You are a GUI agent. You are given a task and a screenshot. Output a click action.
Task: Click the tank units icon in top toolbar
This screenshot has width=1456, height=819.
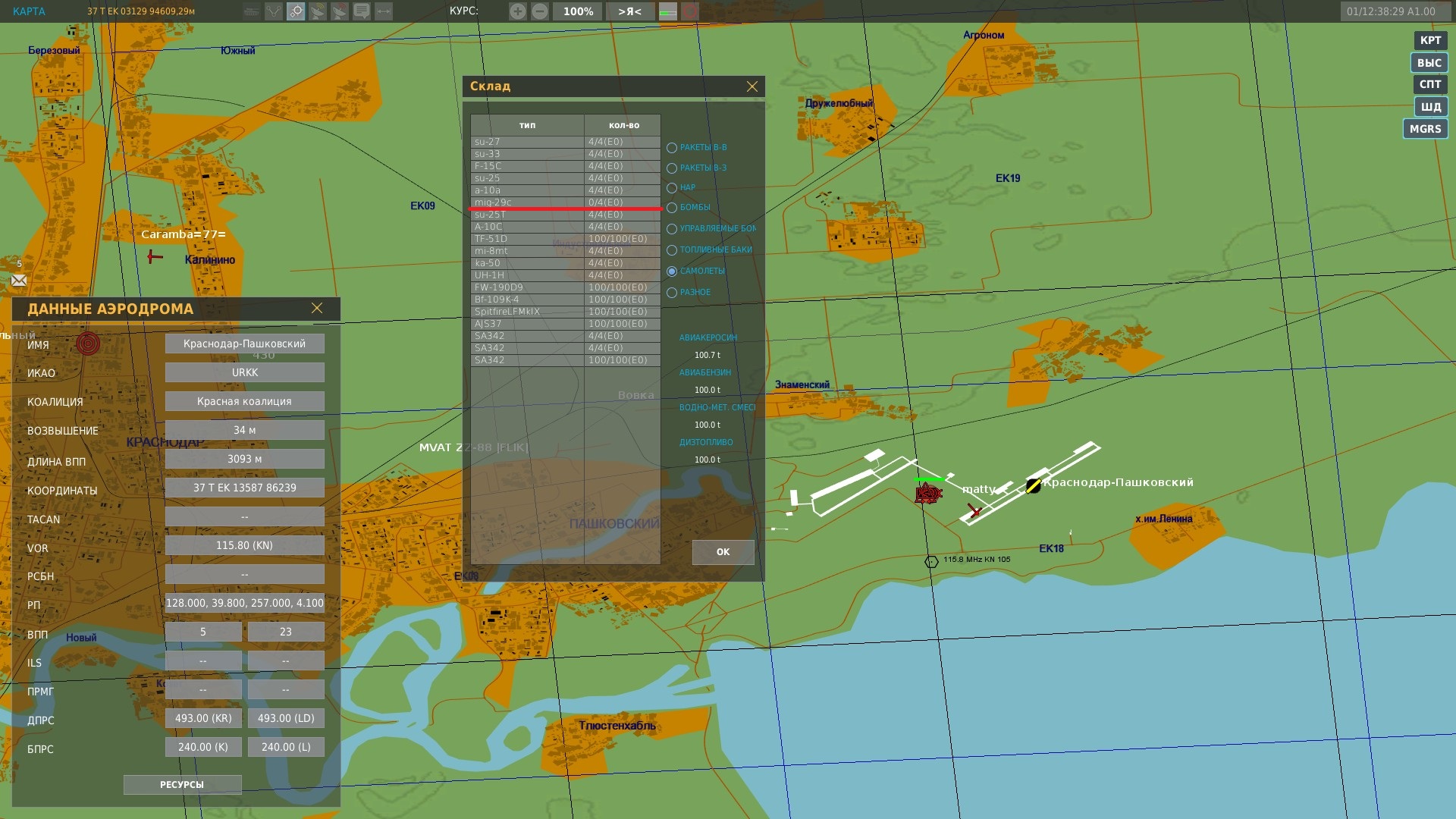(251, 11)
